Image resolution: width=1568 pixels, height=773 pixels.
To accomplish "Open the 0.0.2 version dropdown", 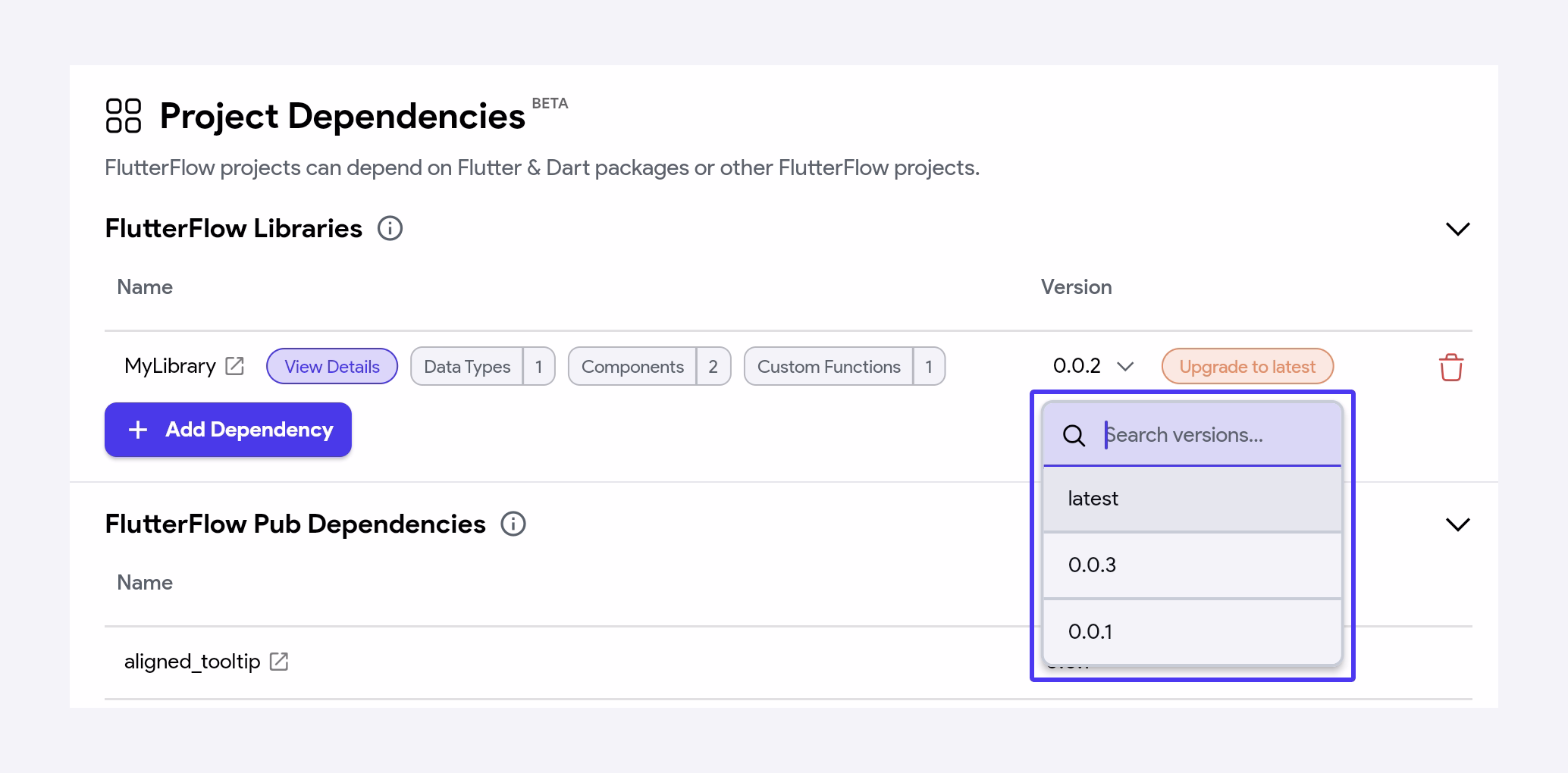I will tap(1093, 366).
